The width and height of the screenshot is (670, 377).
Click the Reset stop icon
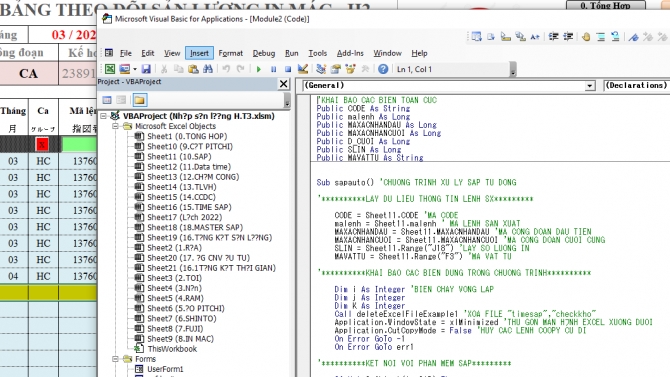[x=288, y=69]
